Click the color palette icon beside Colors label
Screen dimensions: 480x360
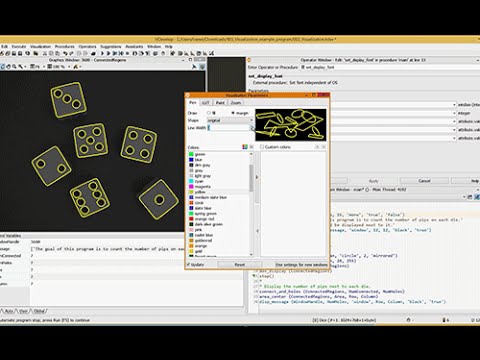point(245,147)
